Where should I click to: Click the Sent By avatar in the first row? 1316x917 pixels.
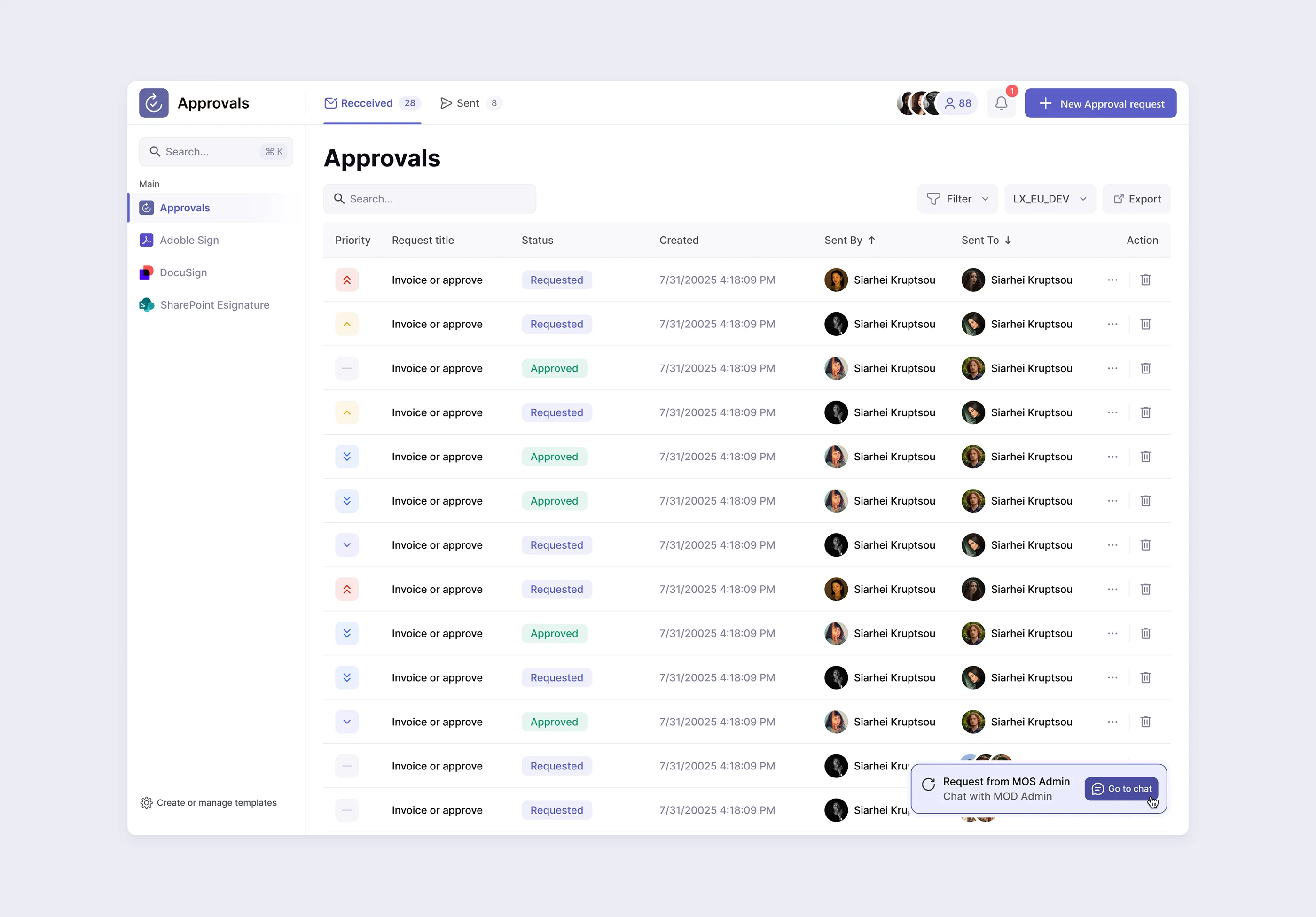[x=836, y=280]
